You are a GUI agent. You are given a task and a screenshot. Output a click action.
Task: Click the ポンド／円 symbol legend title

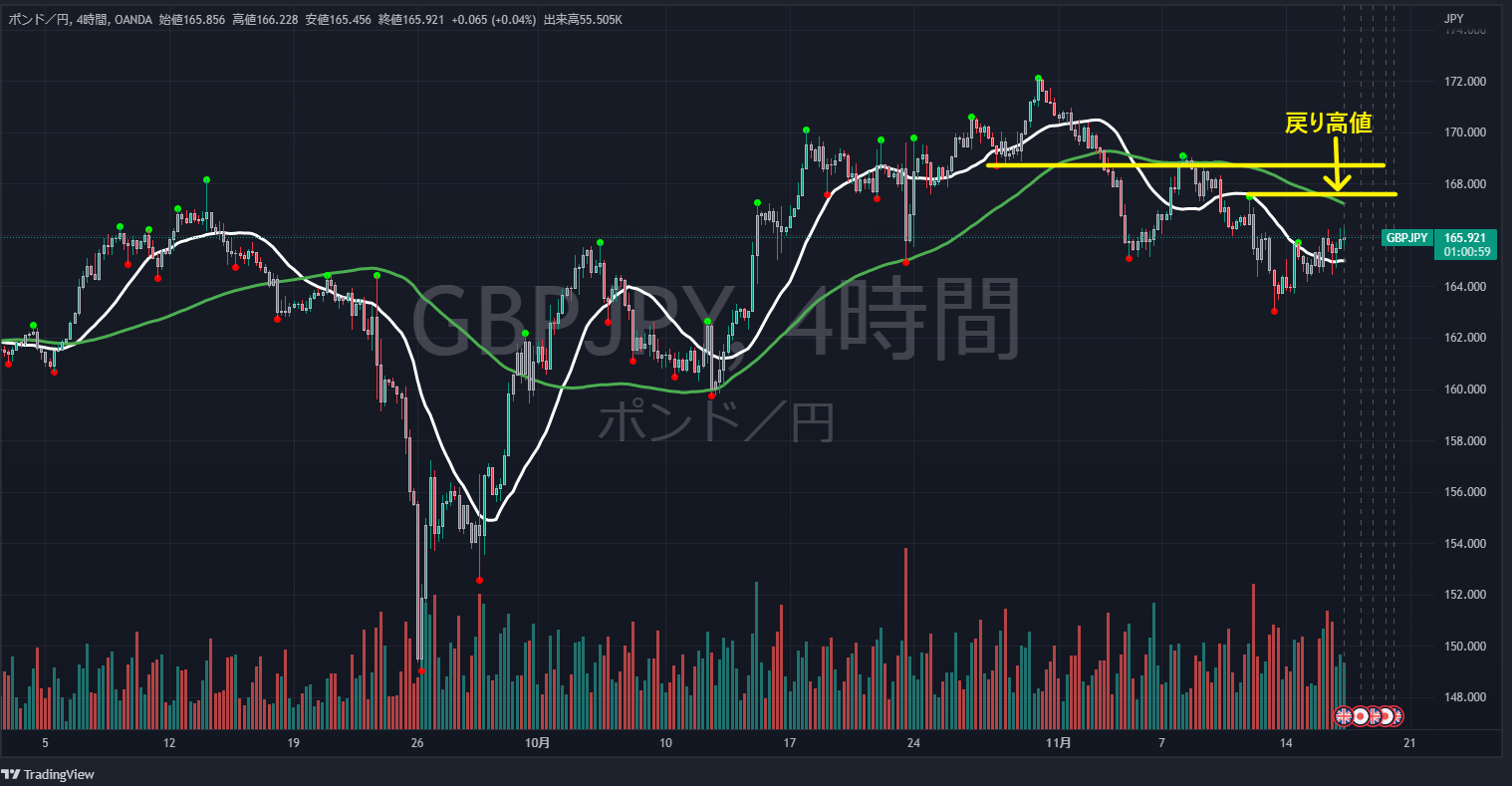(39, 19)
